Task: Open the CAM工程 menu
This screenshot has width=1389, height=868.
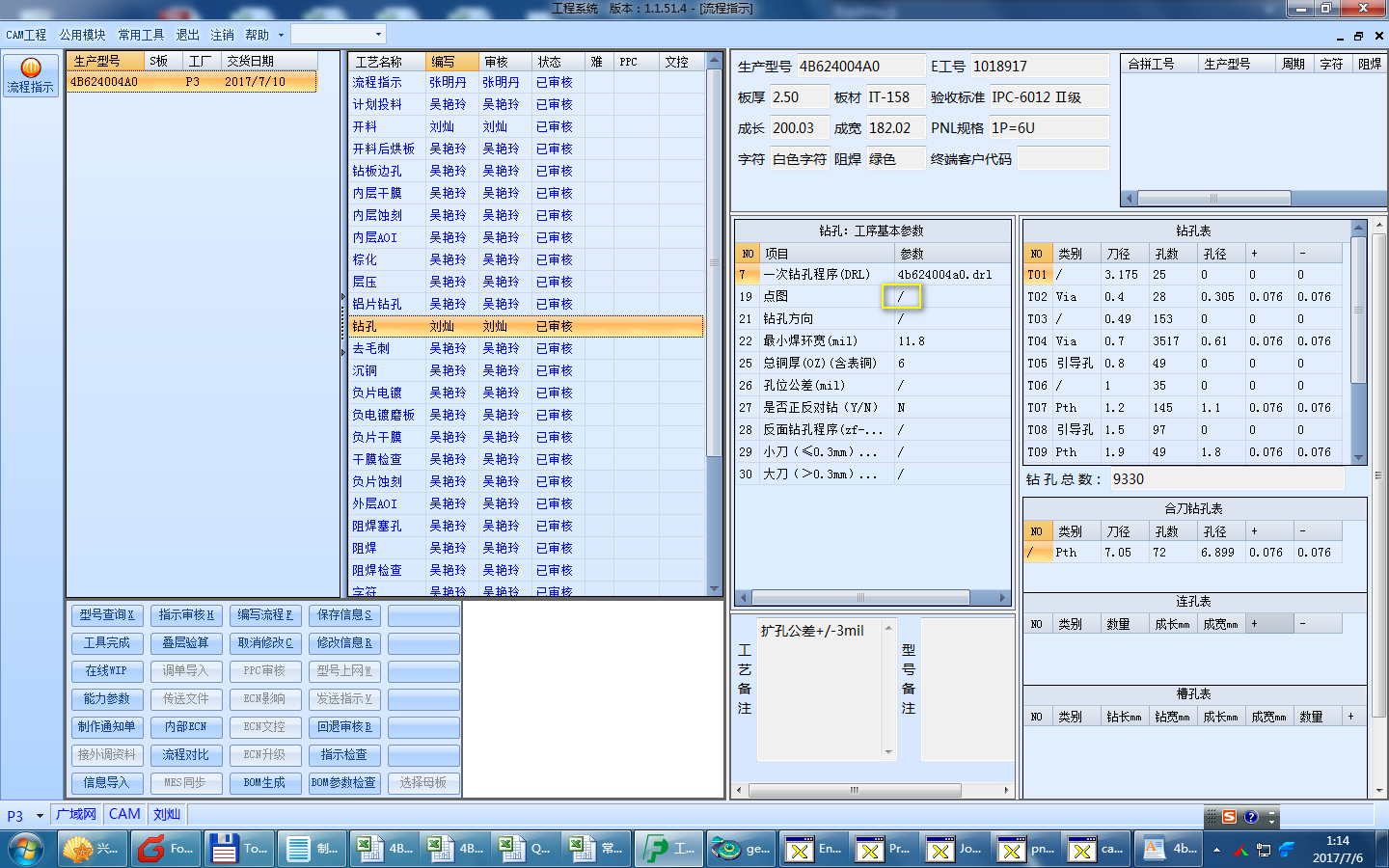Action: point(26,35)
